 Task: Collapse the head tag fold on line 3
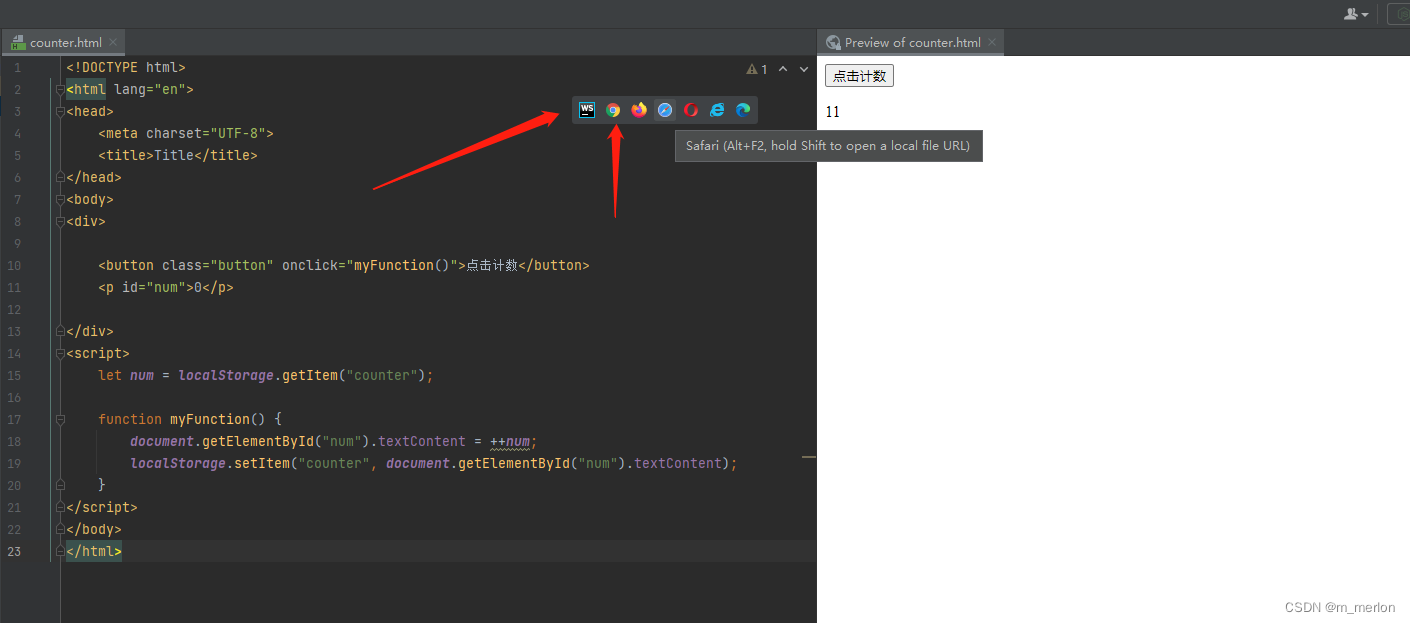click(60, 111)
